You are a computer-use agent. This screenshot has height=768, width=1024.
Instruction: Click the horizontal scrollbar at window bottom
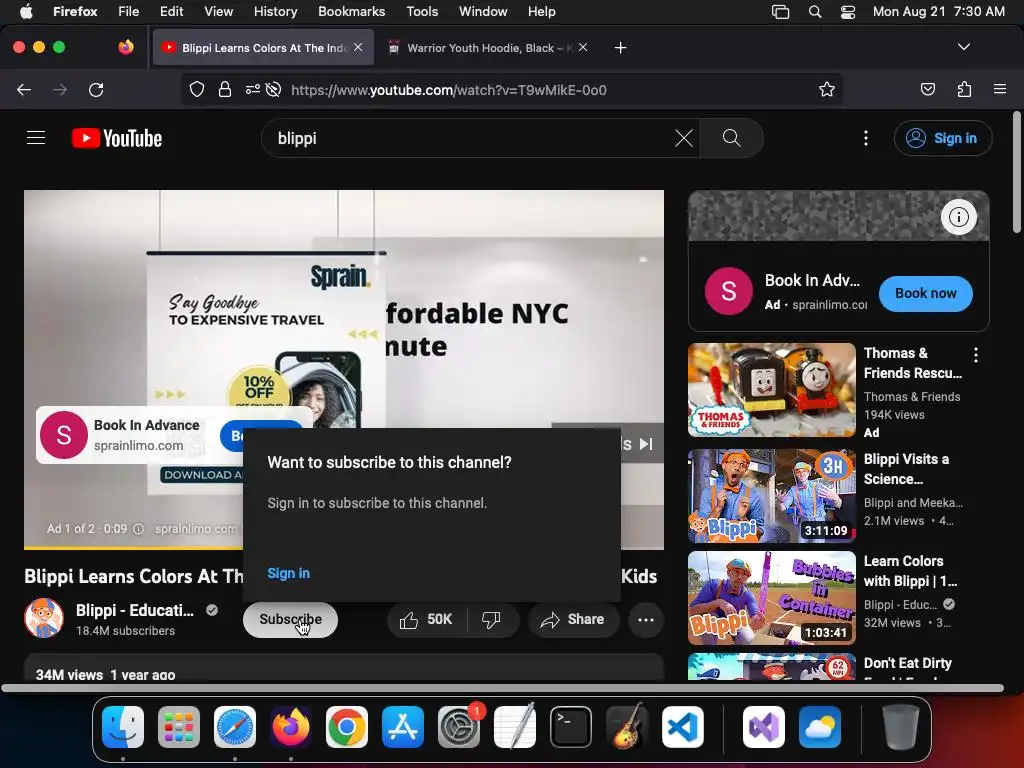pos(502,688)
